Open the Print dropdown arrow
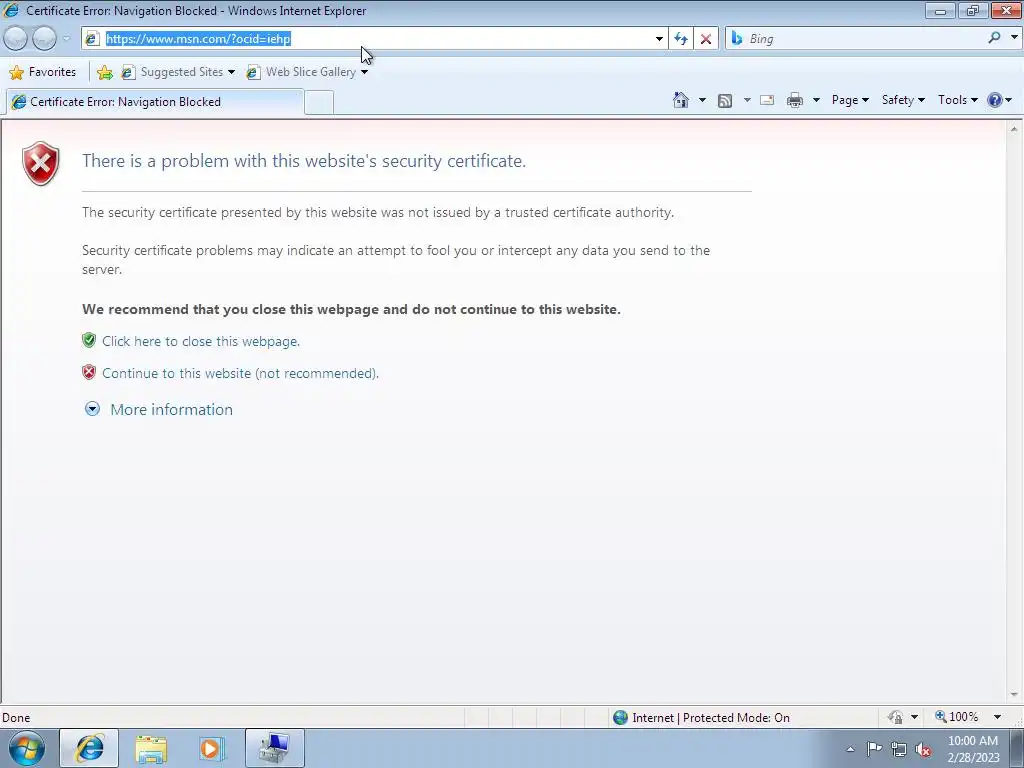1024x768 pixels. click(x=816, y=100)
